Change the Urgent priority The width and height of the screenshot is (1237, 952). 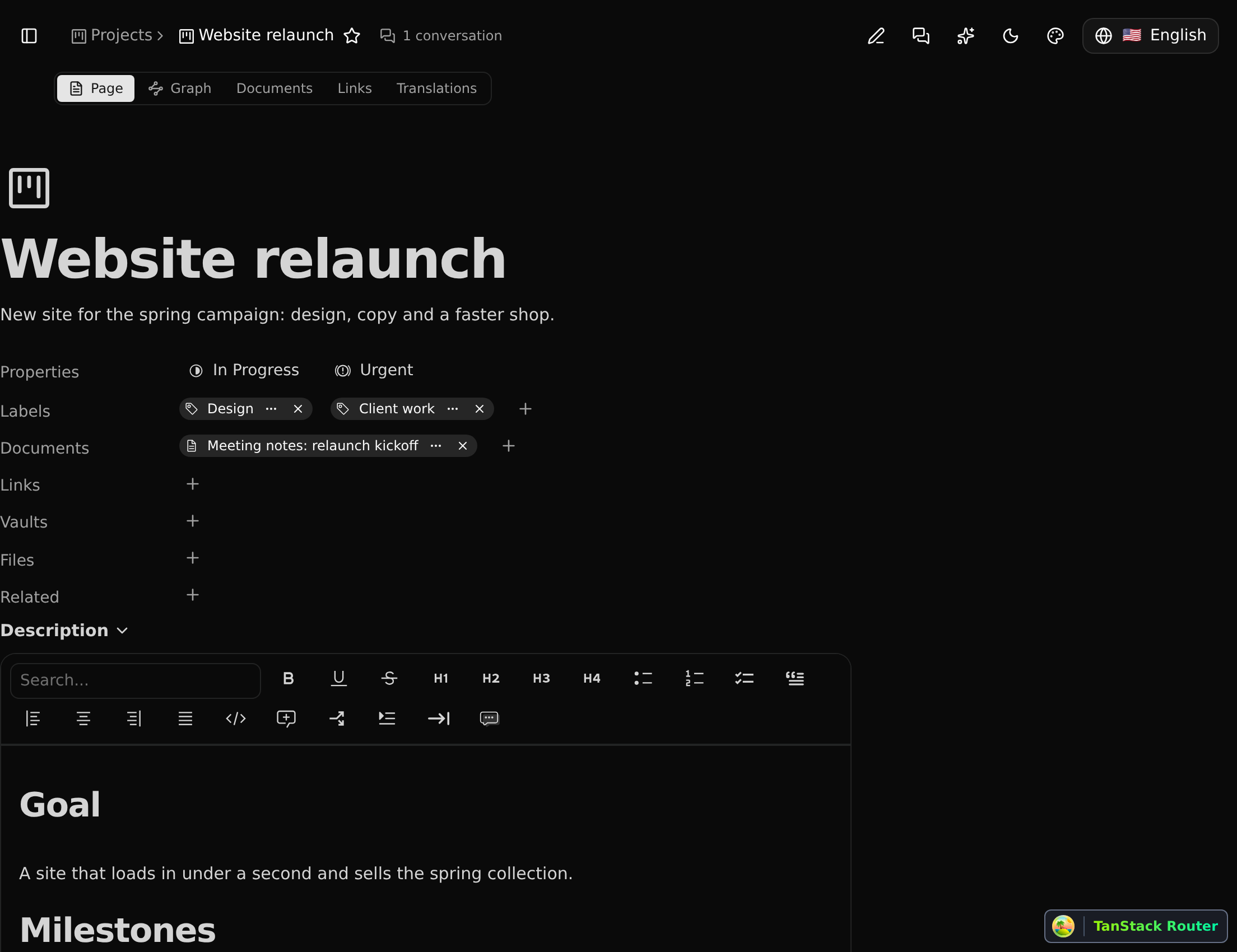point(374,370)
